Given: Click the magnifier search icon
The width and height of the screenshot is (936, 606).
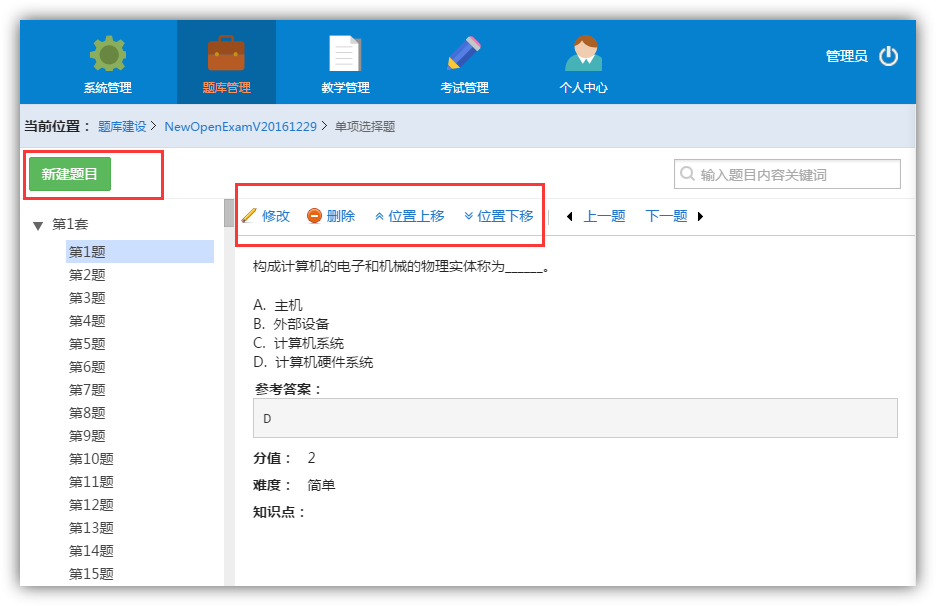Looking at the screenshot, I should coord(687,174).
